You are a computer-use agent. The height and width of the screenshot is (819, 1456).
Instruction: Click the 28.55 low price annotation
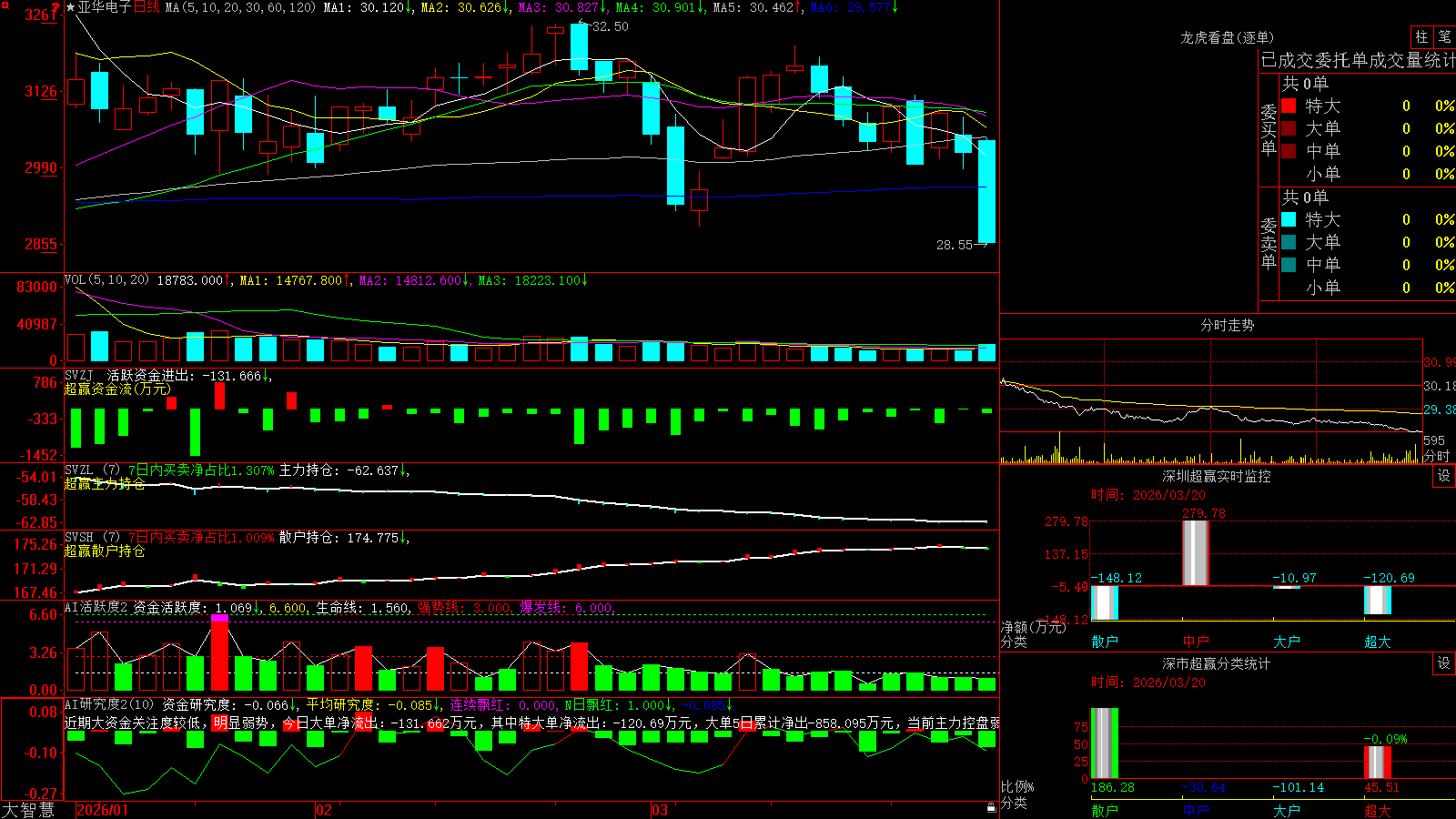coord(955,245)
